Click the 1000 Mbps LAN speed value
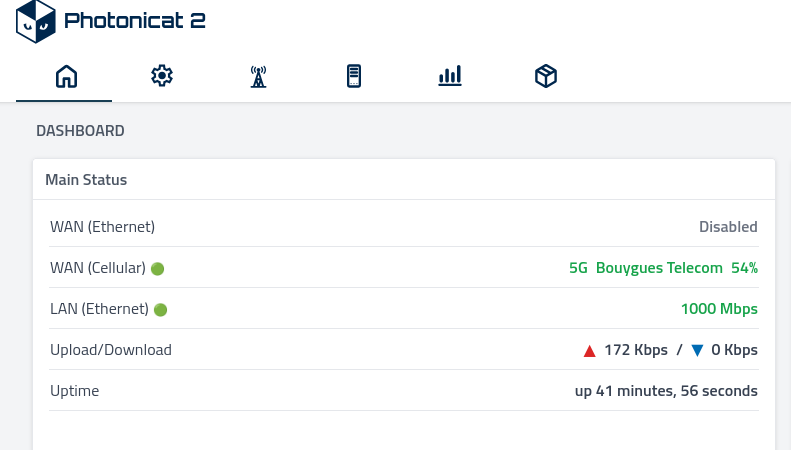The height and width of the screenshot is (450, 791). click(719, 309)
